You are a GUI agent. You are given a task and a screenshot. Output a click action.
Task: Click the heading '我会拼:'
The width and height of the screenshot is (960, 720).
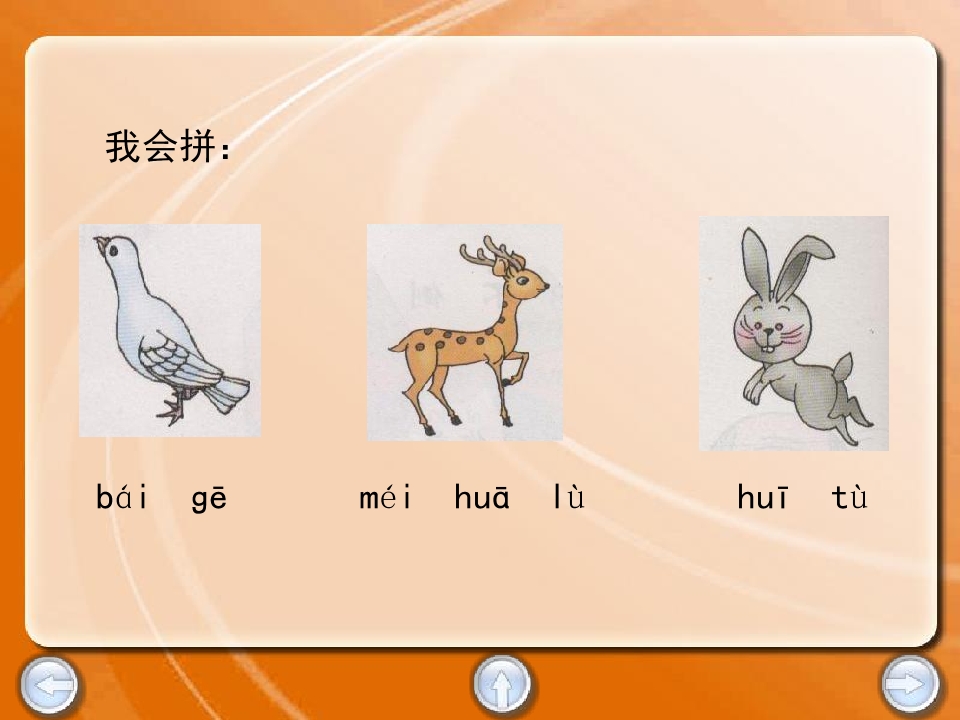(x=168, y=147)
